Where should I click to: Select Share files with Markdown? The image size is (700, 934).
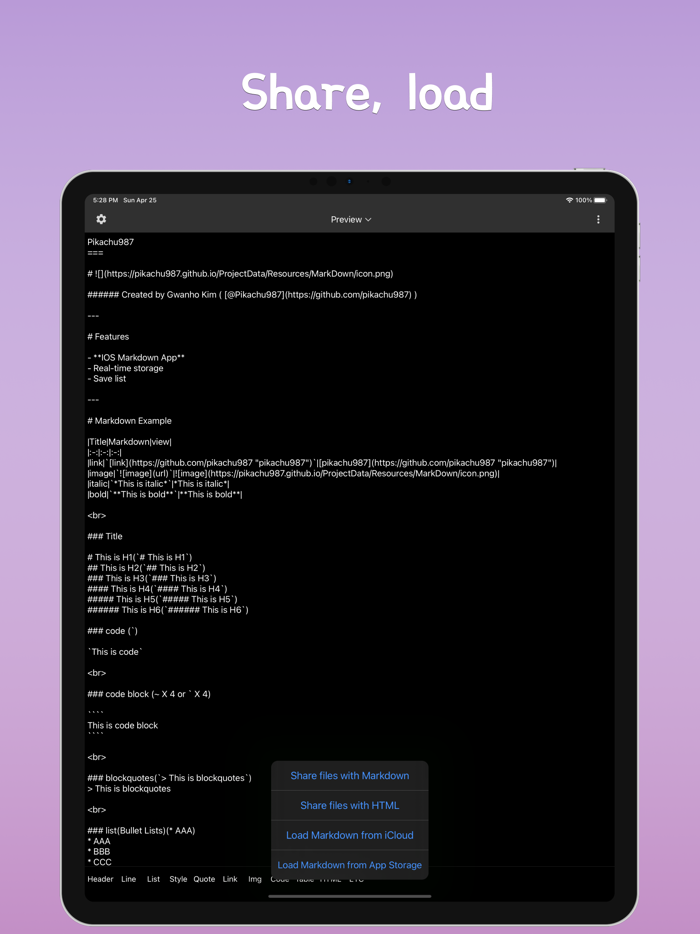[350, 776]
